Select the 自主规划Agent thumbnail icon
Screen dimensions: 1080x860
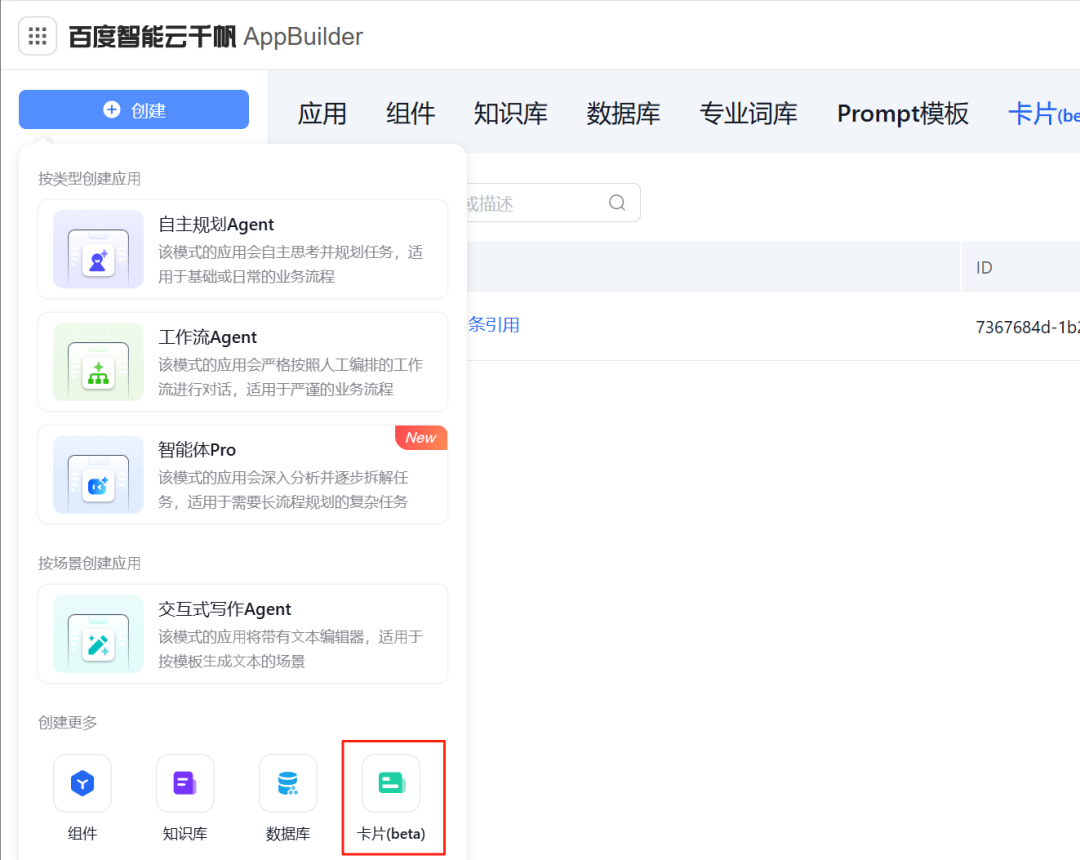click(x=98, y=249)
